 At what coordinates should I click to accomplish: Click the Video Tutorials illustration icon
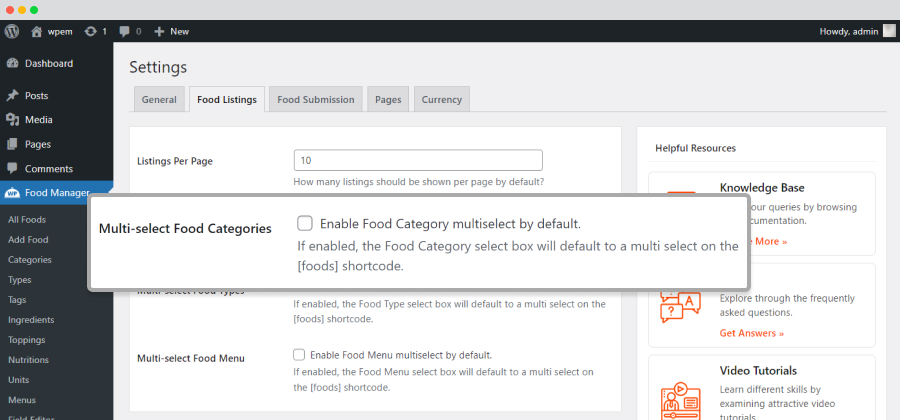680,400
